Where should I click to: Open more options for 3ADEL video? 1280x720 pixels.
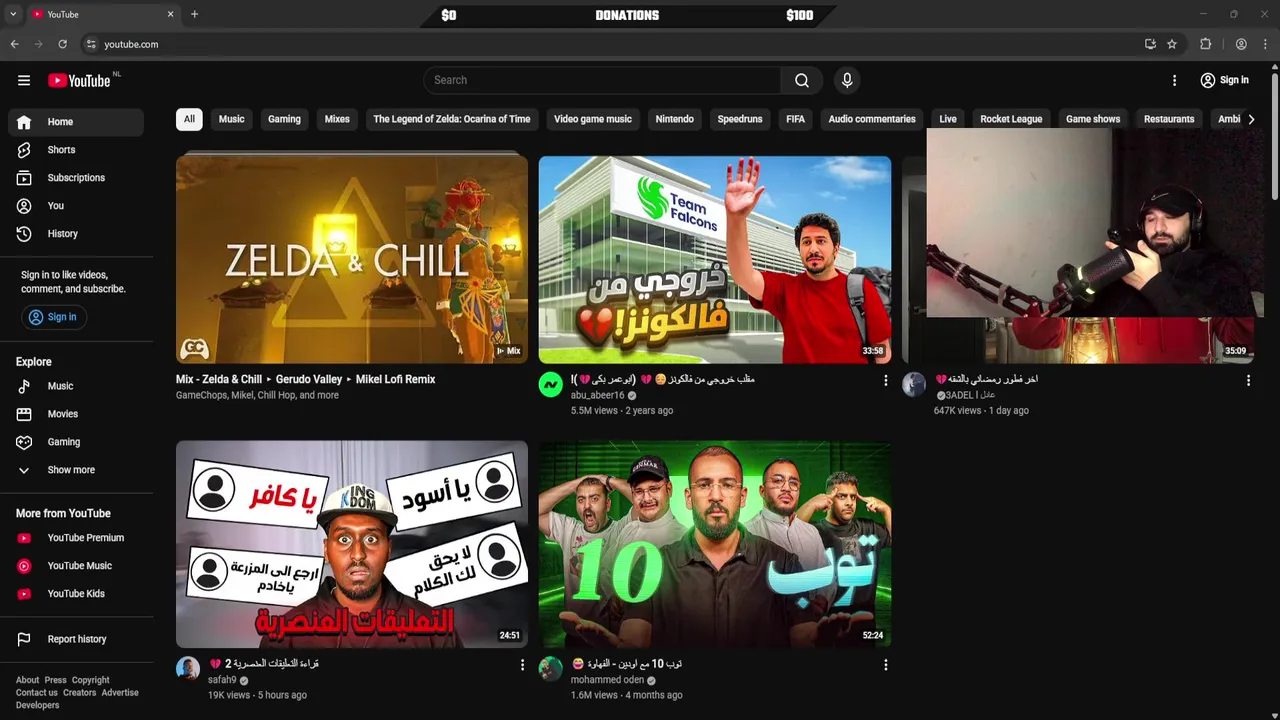1248,381
